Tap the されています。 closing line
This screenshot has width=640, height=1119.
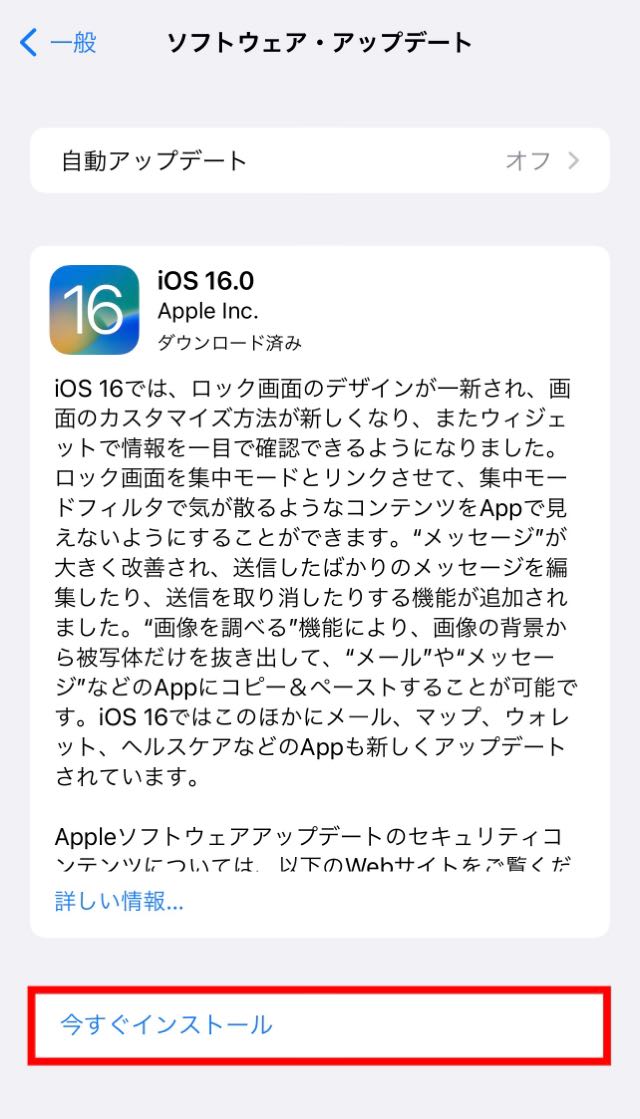[128, 776]
